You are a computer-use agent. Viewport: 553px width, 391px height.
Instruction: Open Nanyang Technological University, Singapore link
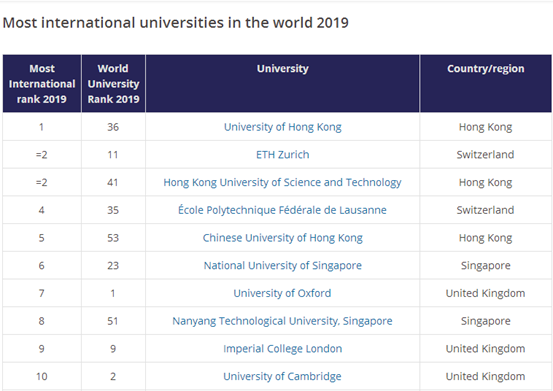point(282,321)
